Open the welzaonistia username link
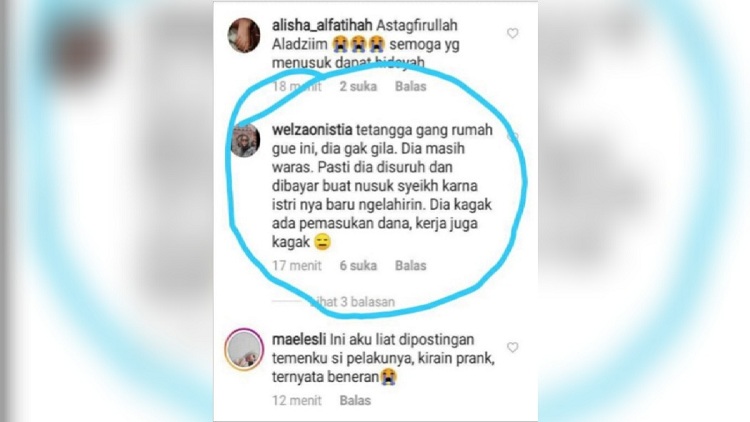The width and height of the screenshot is (750, 422). point(312,130)
